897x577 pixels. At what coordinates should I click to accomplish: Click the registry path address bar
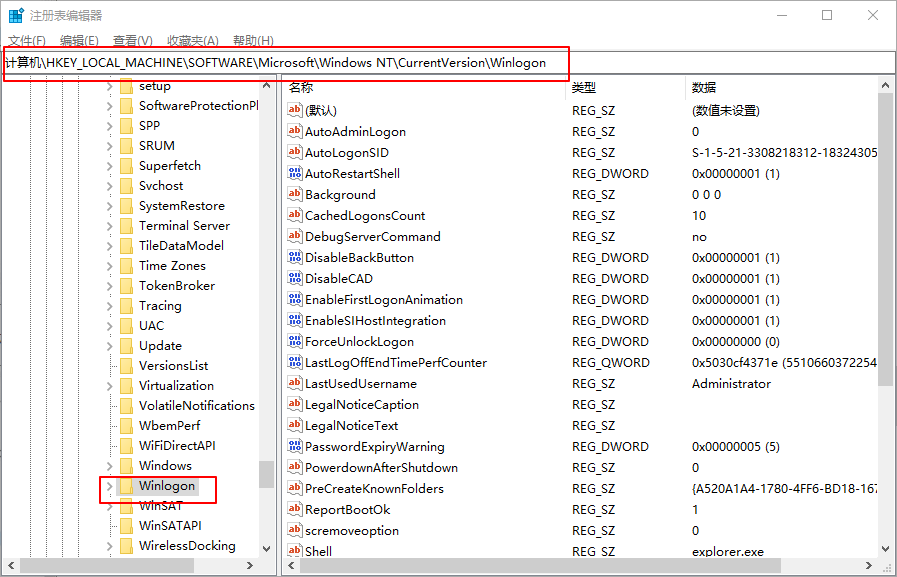click(448, 62)
